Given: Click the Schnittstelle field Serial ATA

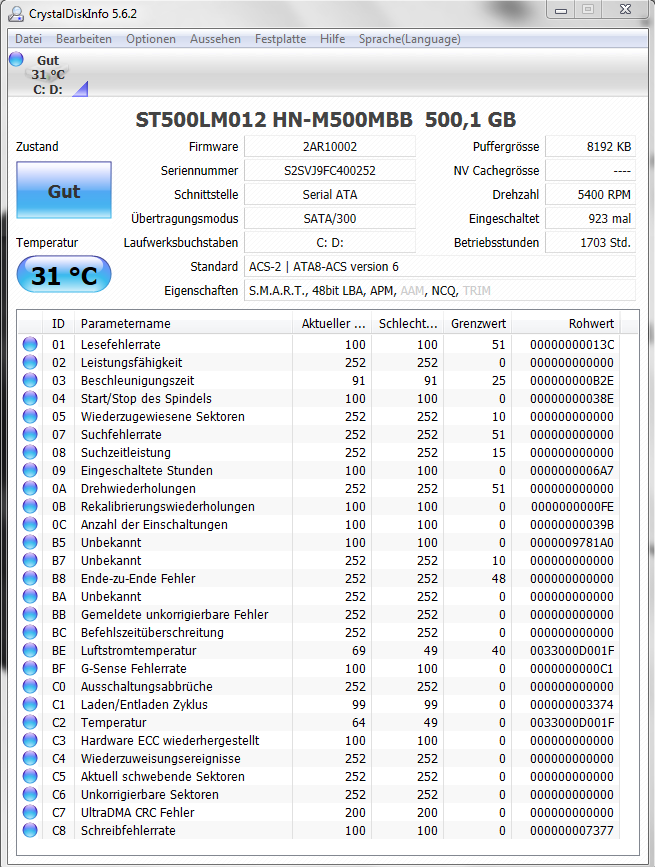Looking at the screenshot, I should click(x=330, y=195).
